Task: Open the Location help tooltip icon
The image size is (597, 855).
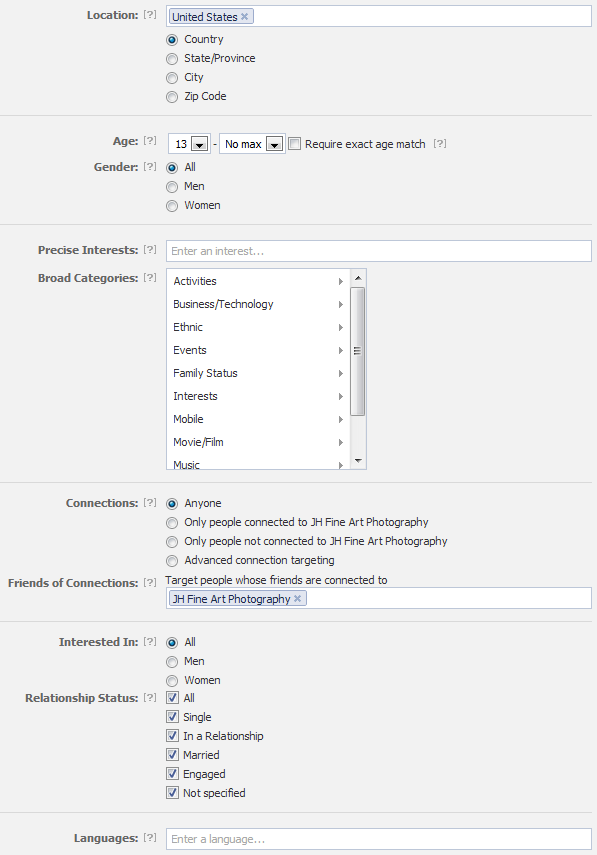Action: [x=150, y=15]
